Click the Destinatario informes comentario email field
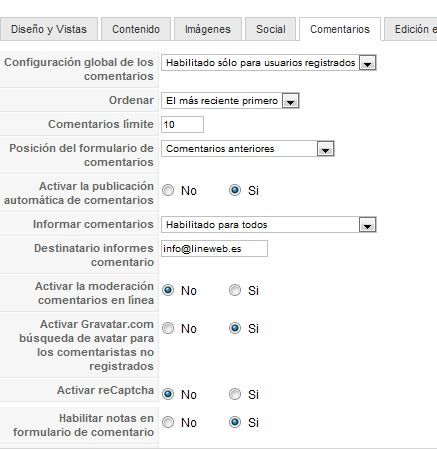 pos(214,249)
